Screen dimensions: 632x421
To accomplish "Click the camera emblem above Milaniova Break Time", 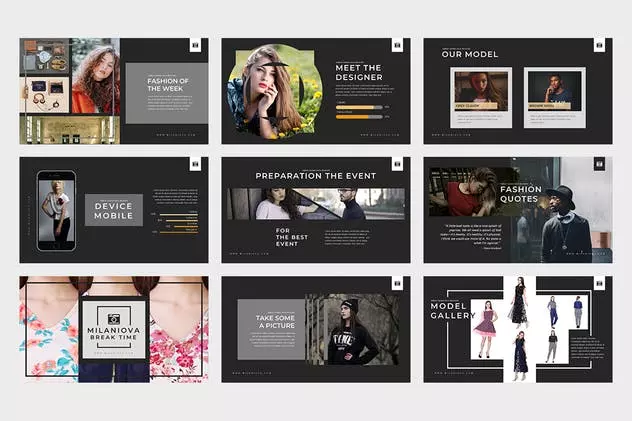I will coord(114,318).
